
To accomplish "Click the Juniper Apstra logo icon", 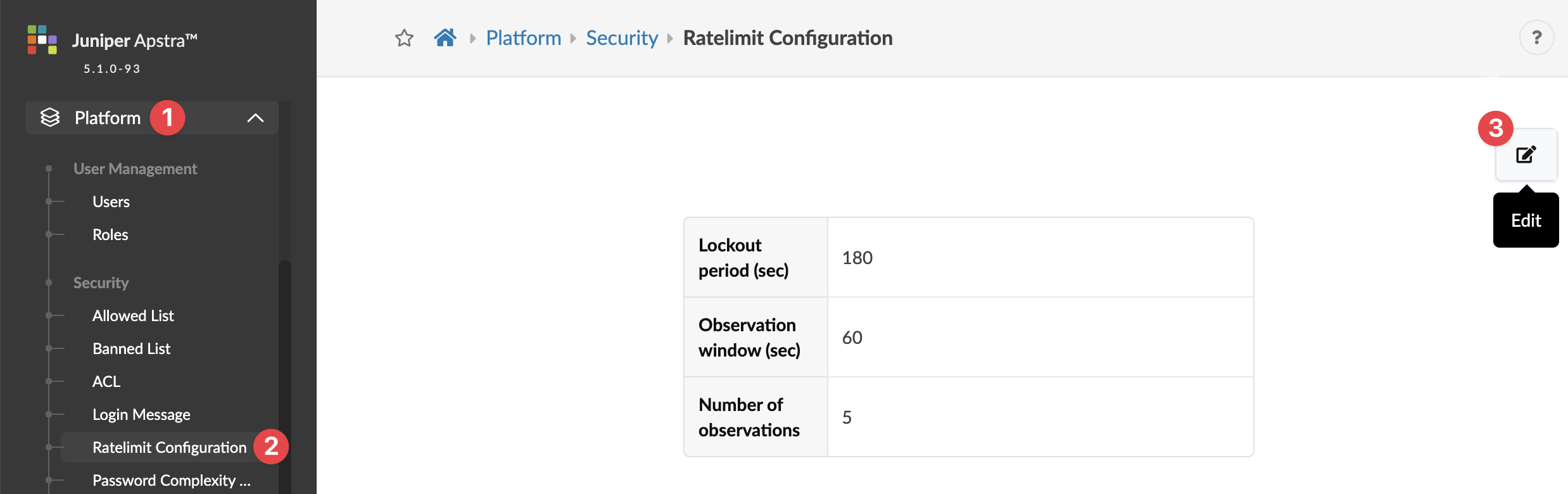I will 42,39.
